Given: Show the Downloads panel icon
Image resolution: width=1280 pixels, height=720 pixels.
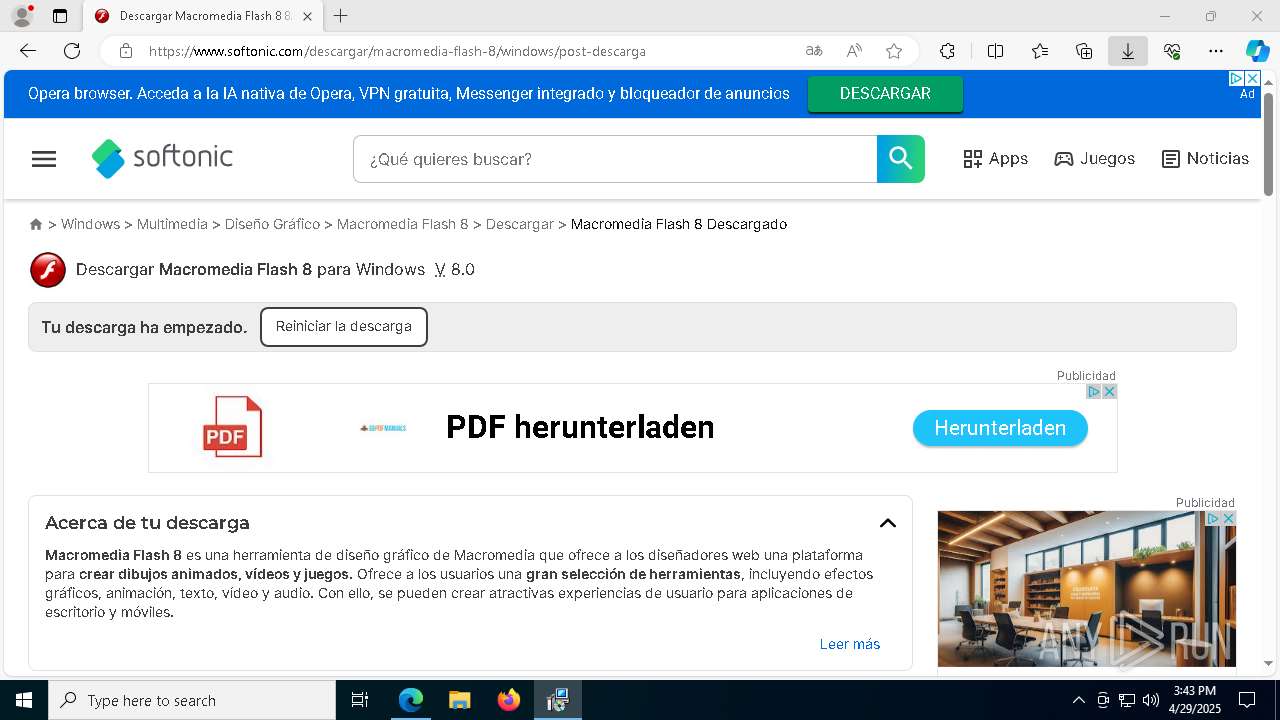Looking at the screenshot, I should (x=1128, y=51).
